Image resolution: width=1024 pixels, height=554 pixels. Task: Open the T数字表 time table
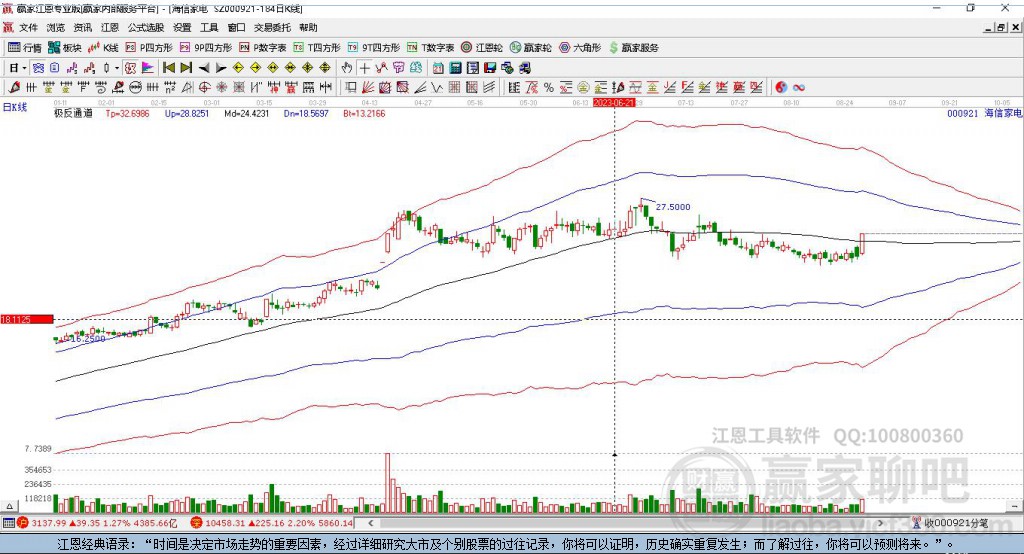click(430, 48)
